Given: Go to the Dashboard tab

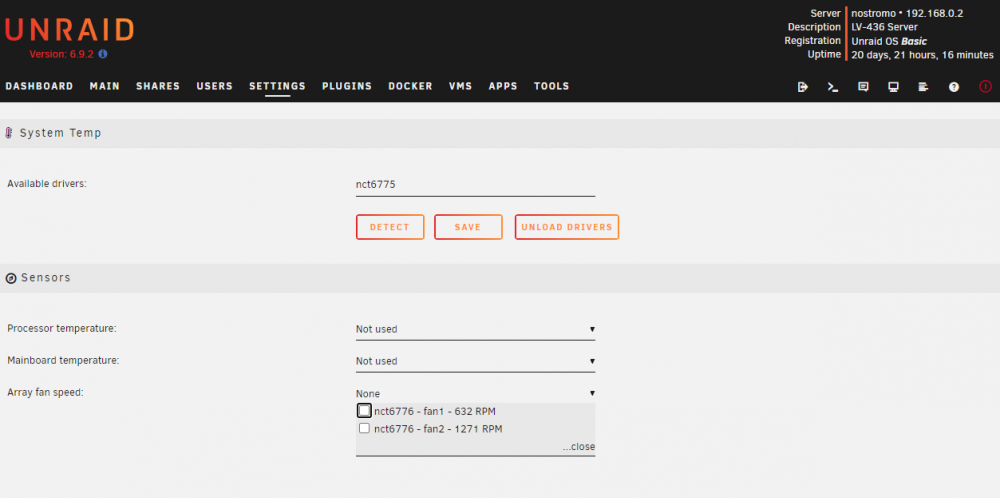Looking at the screenshot, I should (x=40, y=86).
